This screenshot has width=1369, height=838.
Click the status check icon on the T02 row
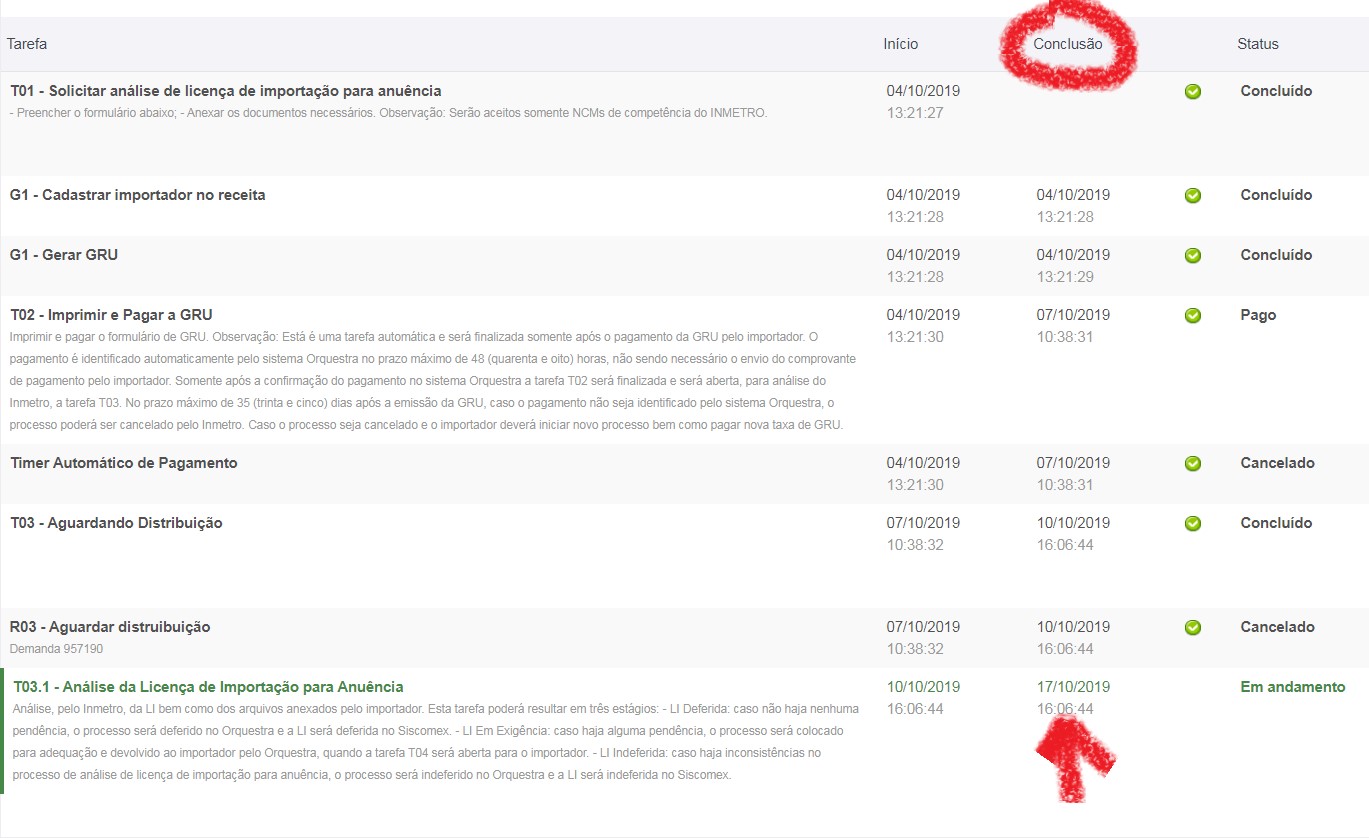1192,315
